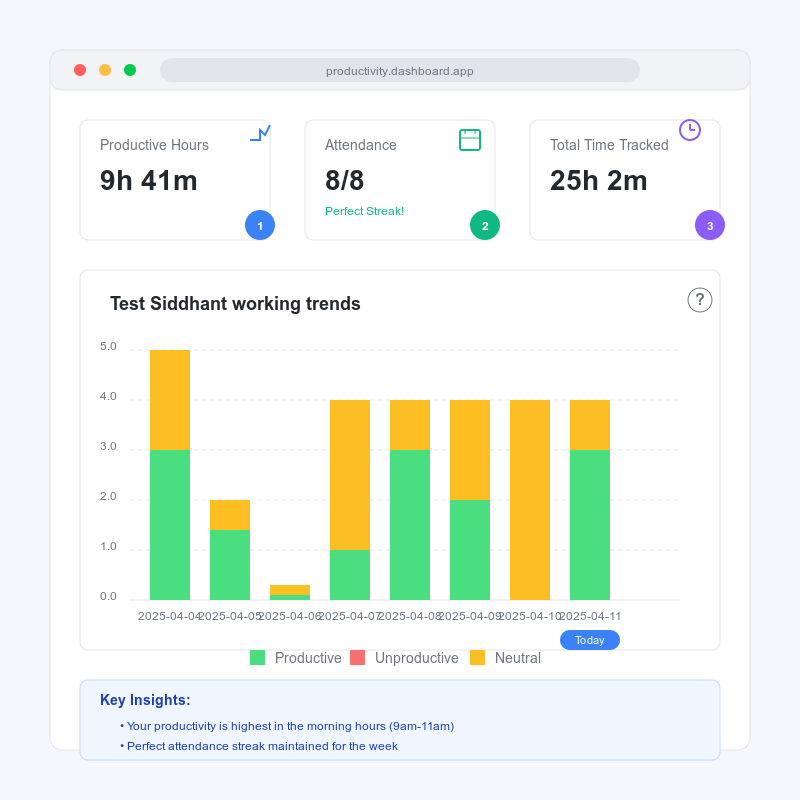Screen dimensions: 800x800
Task: Click the green Productive color swatch
Action: pyautogui.click(x=258, y=658)
